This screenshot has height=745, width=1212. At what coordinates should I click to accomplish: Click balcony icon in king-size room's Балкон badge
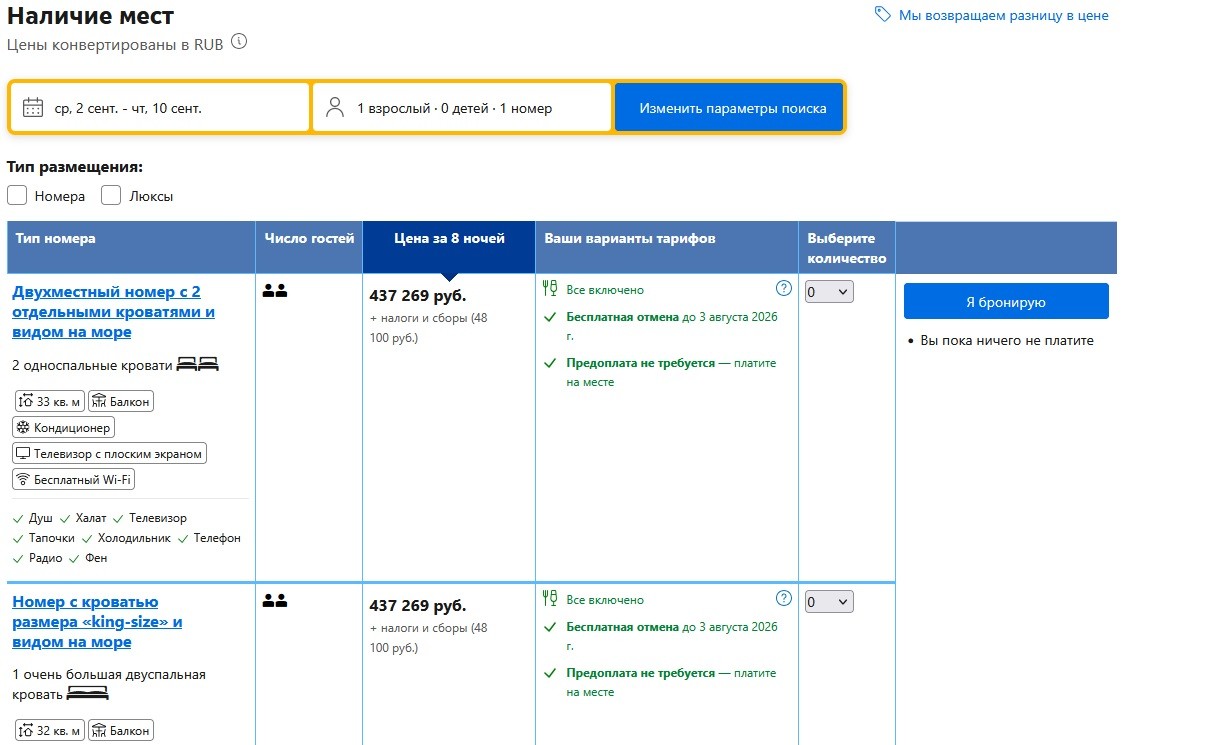tap(98, 731)
